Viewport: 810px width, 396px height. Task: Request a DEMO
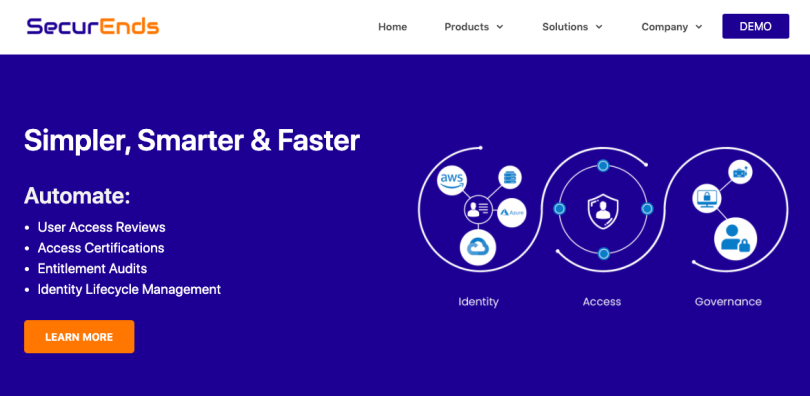(x=755, y=26)
